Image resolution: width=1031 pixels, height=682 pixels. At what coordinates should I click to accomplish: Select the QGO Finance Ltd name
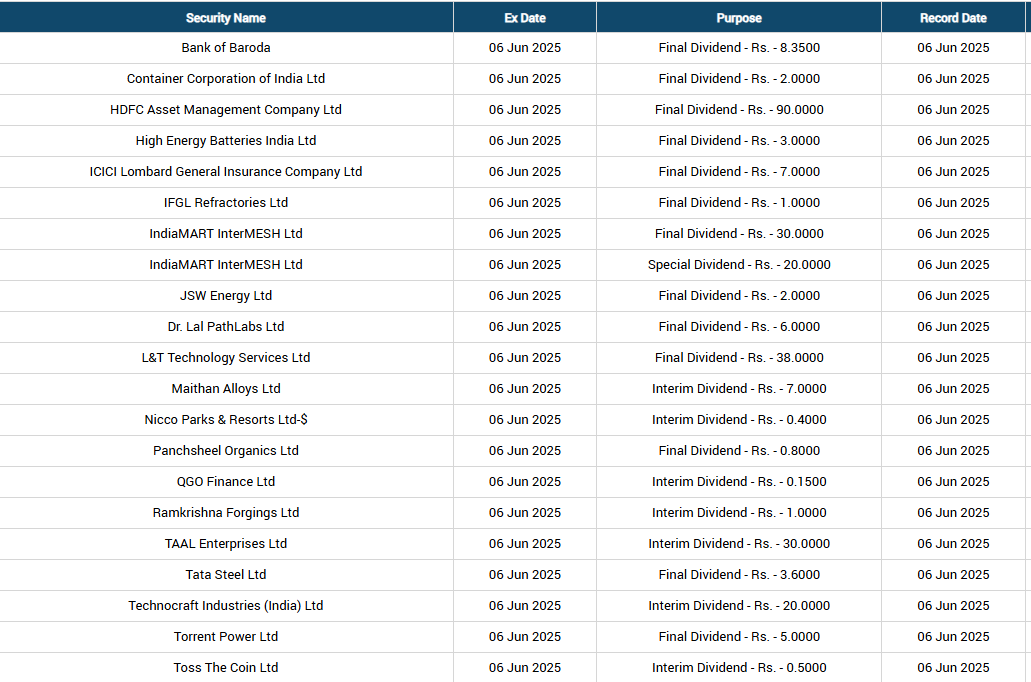[x=226, y=481]
